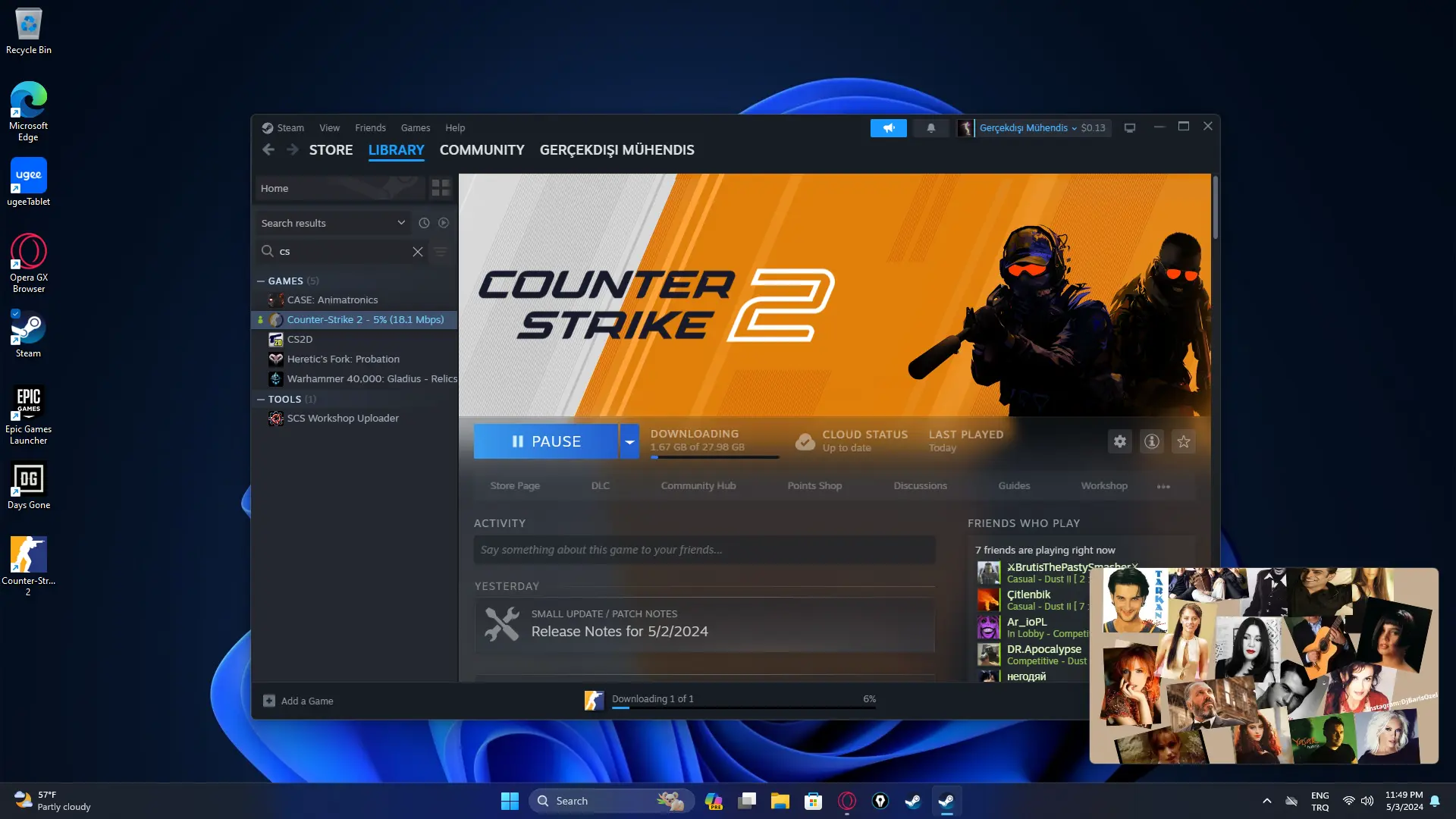Open the Windows Start menu

click(x=510, y=801)
